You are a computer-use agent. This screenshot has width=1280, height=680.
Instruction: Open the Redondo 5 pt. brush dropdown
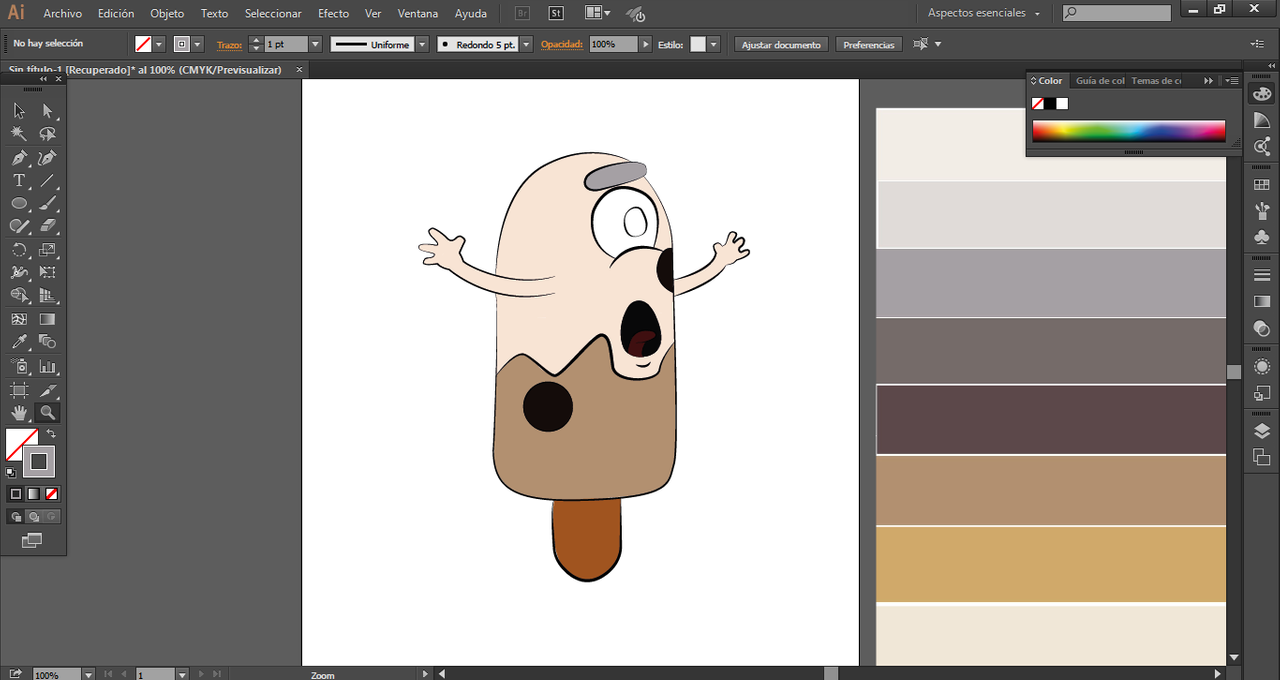526,45
